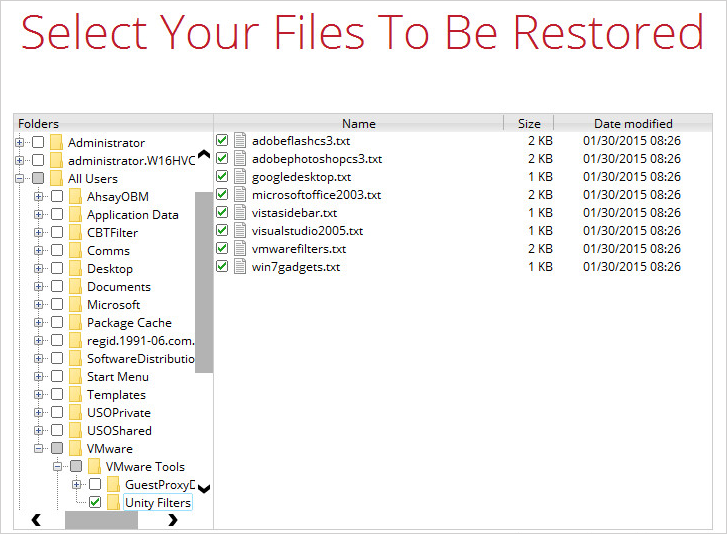Expand the Microsoft folder tree node

tap(39, 305)
